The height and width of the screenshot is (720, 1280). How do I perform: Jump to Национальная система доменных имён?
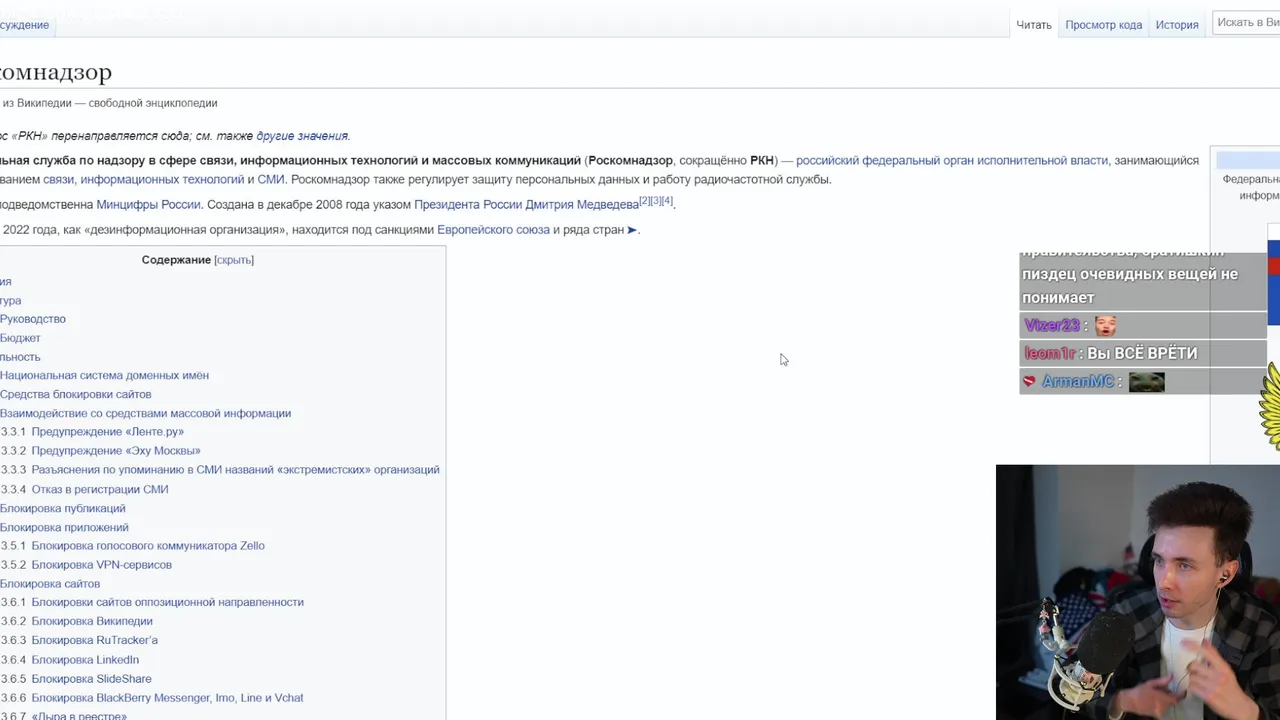pyautogui.click(x=104, y=376)
